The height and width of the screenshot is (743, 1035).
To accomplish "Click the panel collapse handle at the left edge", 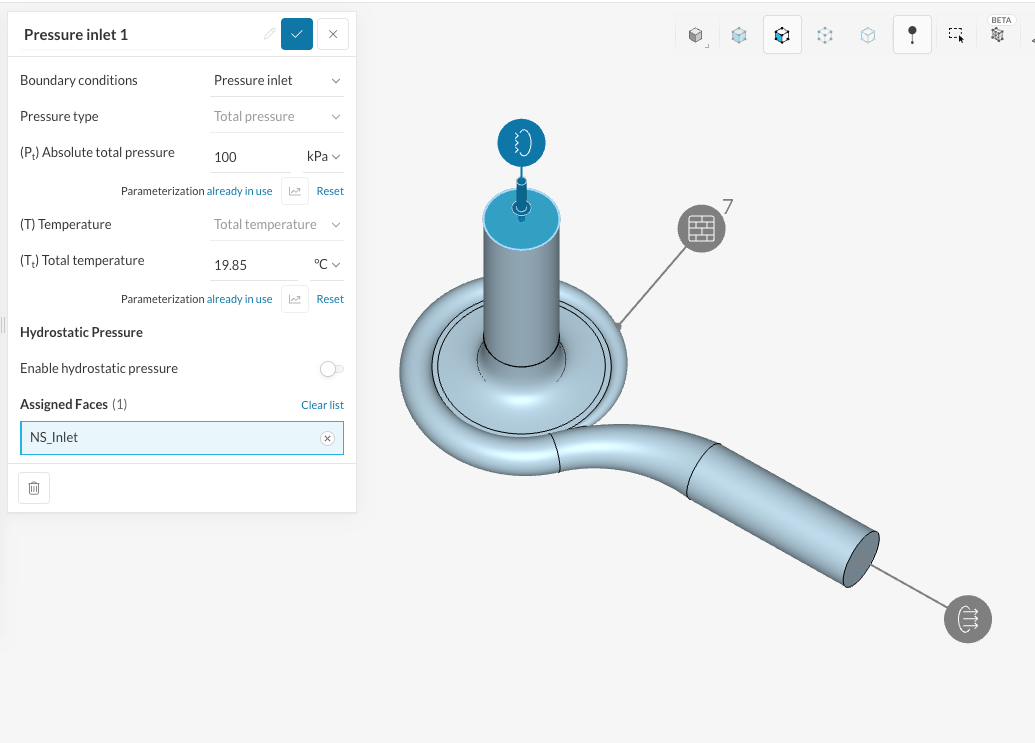I will 3,325.
